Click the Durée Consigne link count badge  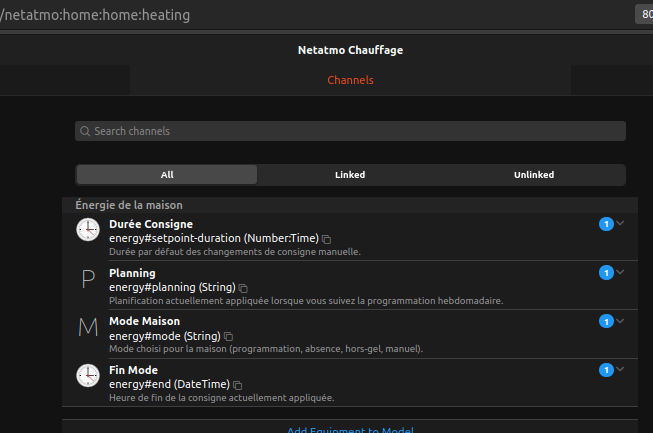point(606,224)
